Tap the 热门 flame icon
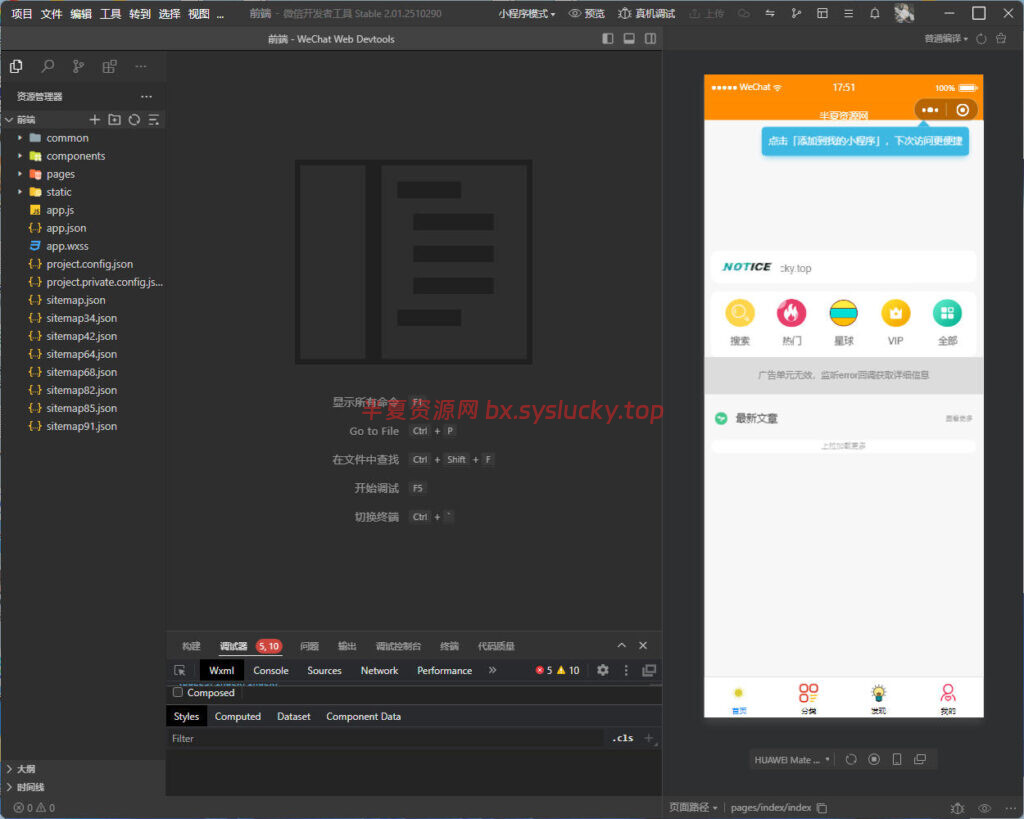This screenshot has height=819, width=1024. tap(792, 313)
